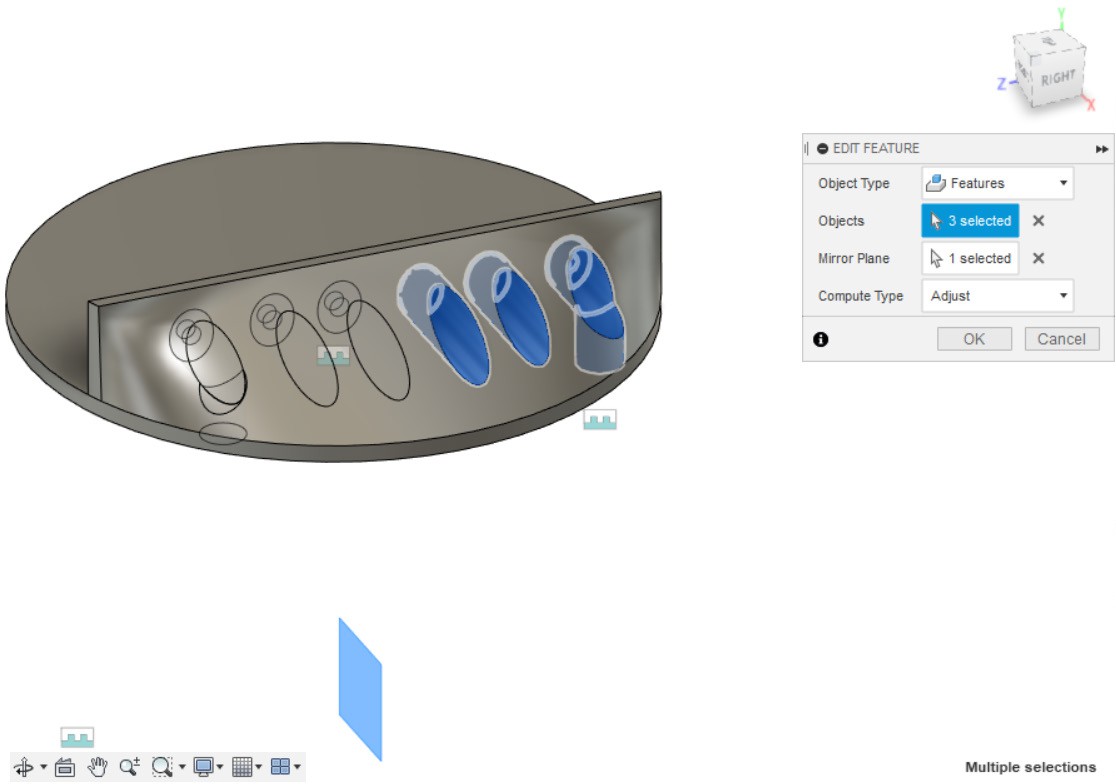1116x784 pixels.
Task: Click Cancel in the Edit Feature dialog
Action: point(1061,339)
